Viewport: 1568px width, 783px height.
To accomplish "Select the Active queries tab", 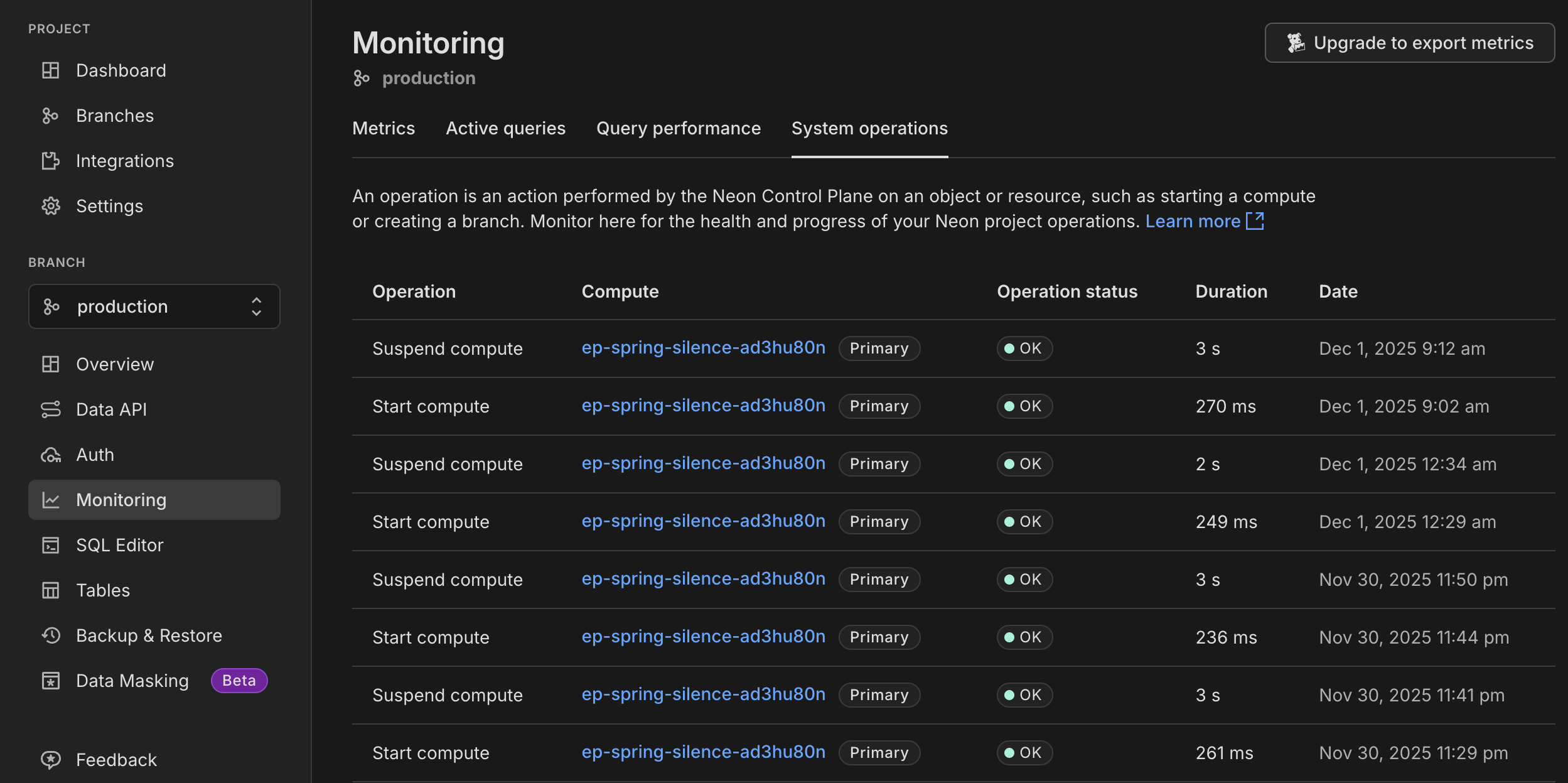I will coord(505,128).
